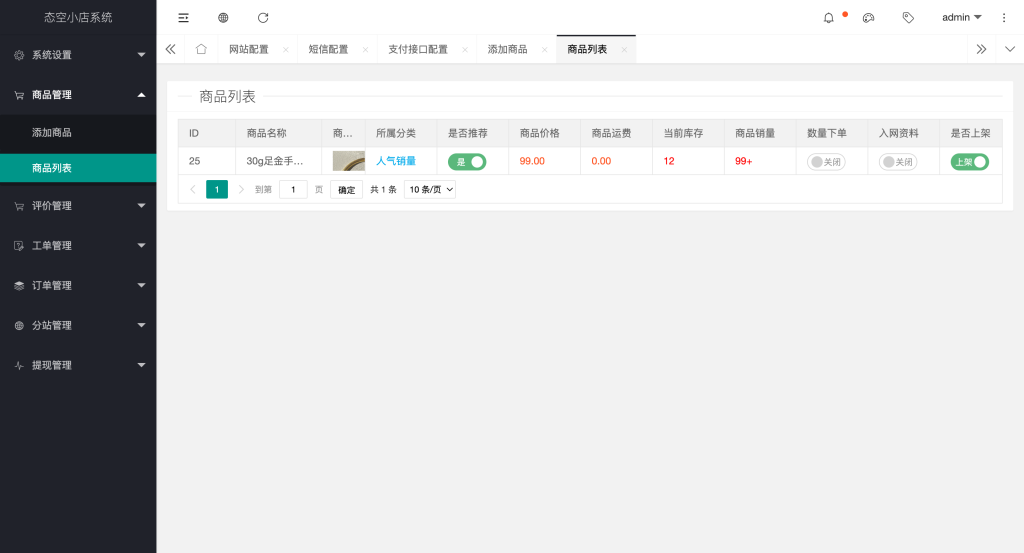The height and width of the screenshot is (553, 1024).
Task: Switch to the 网站配置 tab
Action: pyautogui.click(x=249, y=50)
